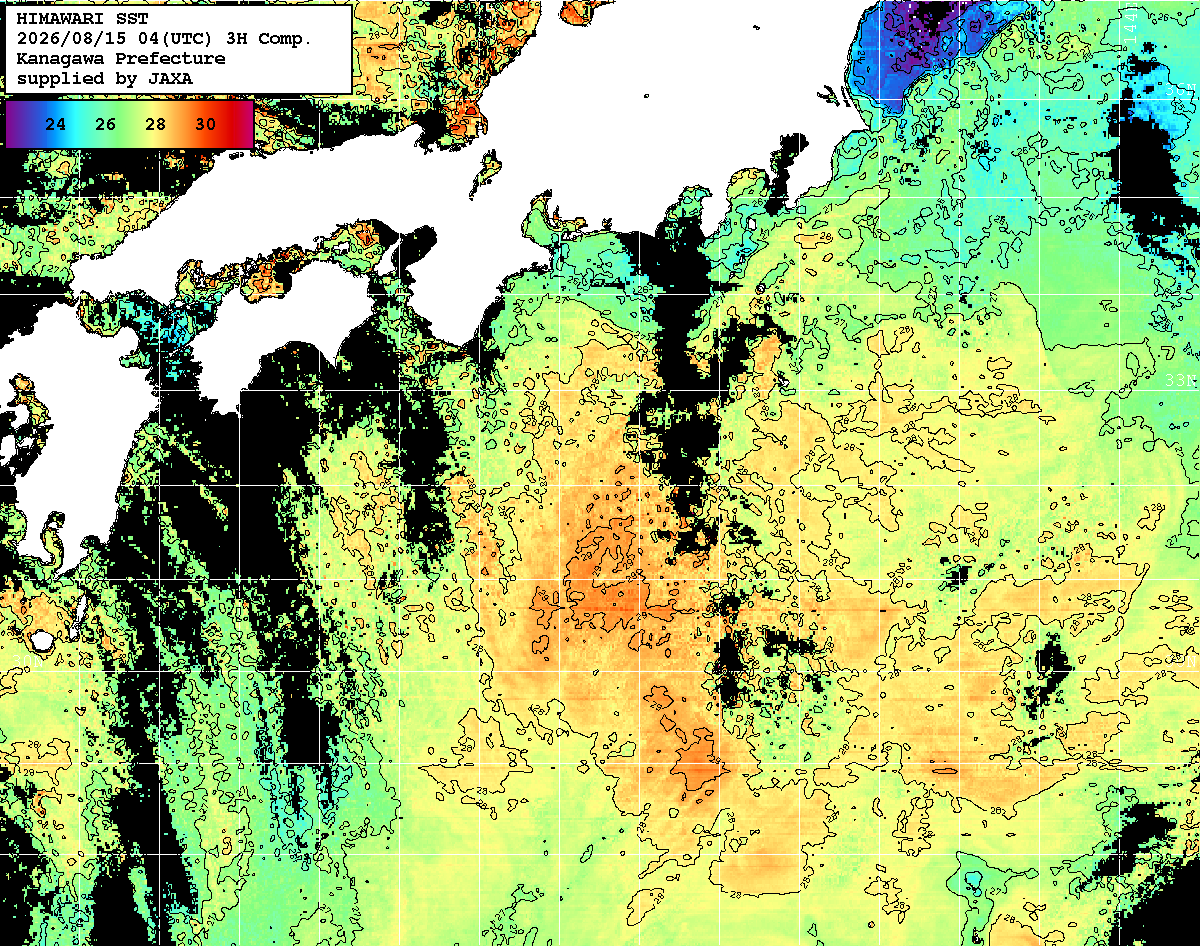Click the 30 label on color scale
This screenshot has width=1200, height=946.
click(205, 125)
